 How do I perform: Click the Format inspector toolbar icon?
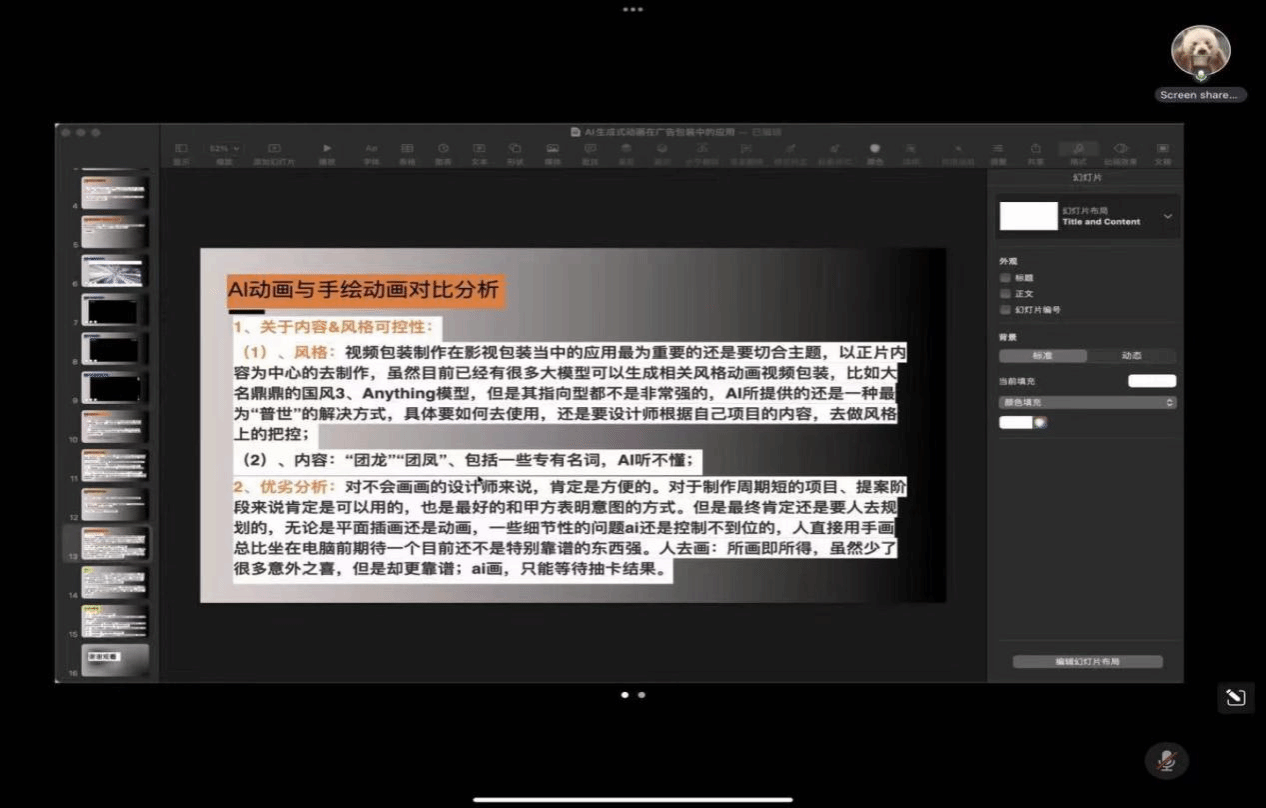click(x=1078, y=150)
